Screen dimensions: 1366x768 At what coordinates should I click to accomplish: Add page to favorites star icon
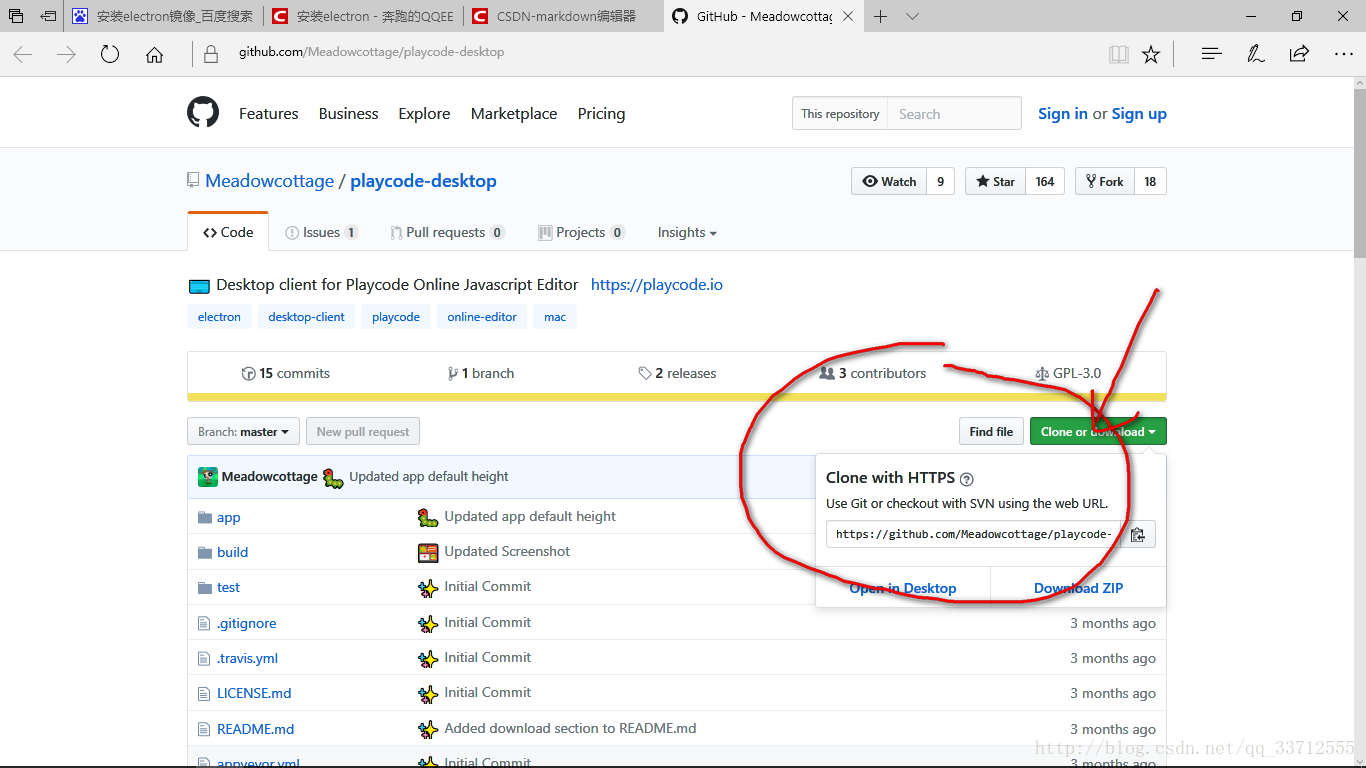pyautogui.click(x=1151, y=55)
